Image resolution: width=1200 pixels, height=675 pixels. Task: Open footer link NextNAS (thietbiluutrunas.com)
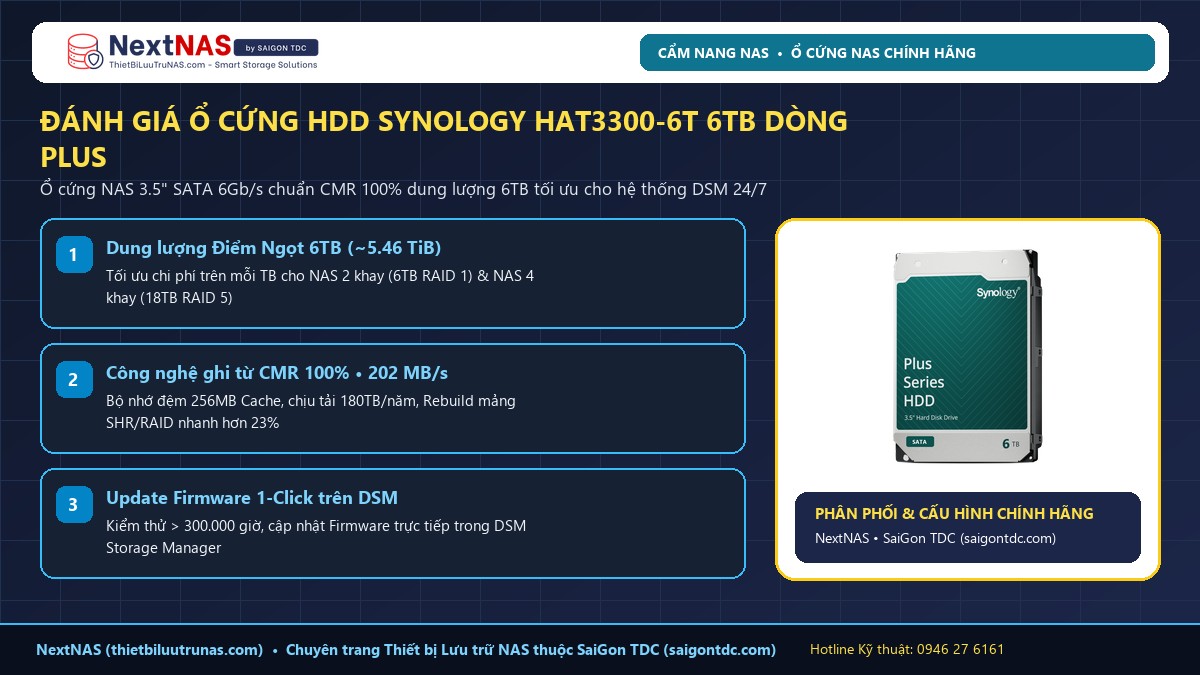click(x=150, y=650)
